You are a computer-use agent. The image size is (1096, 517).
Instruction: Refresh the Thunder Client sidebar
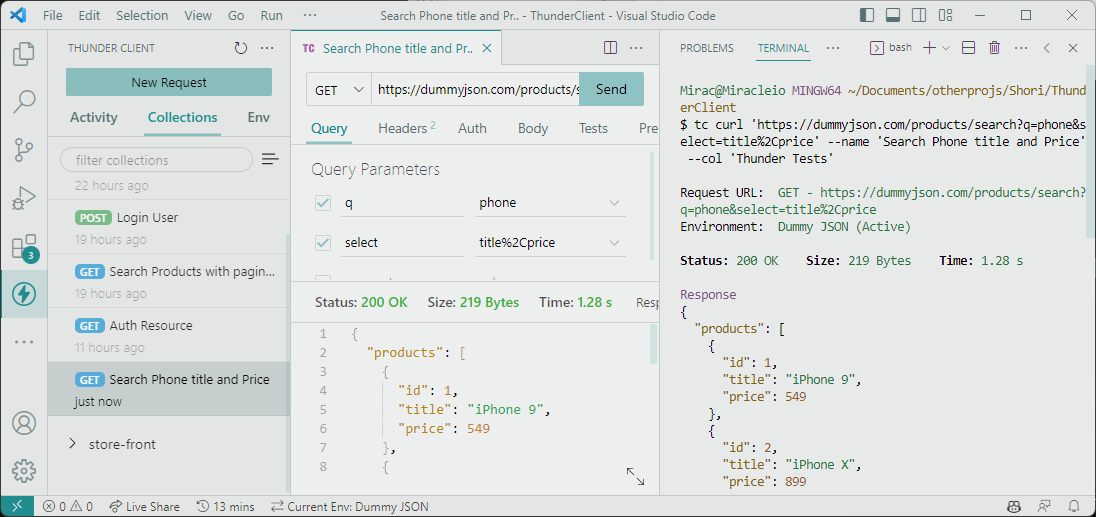point(241,48)
